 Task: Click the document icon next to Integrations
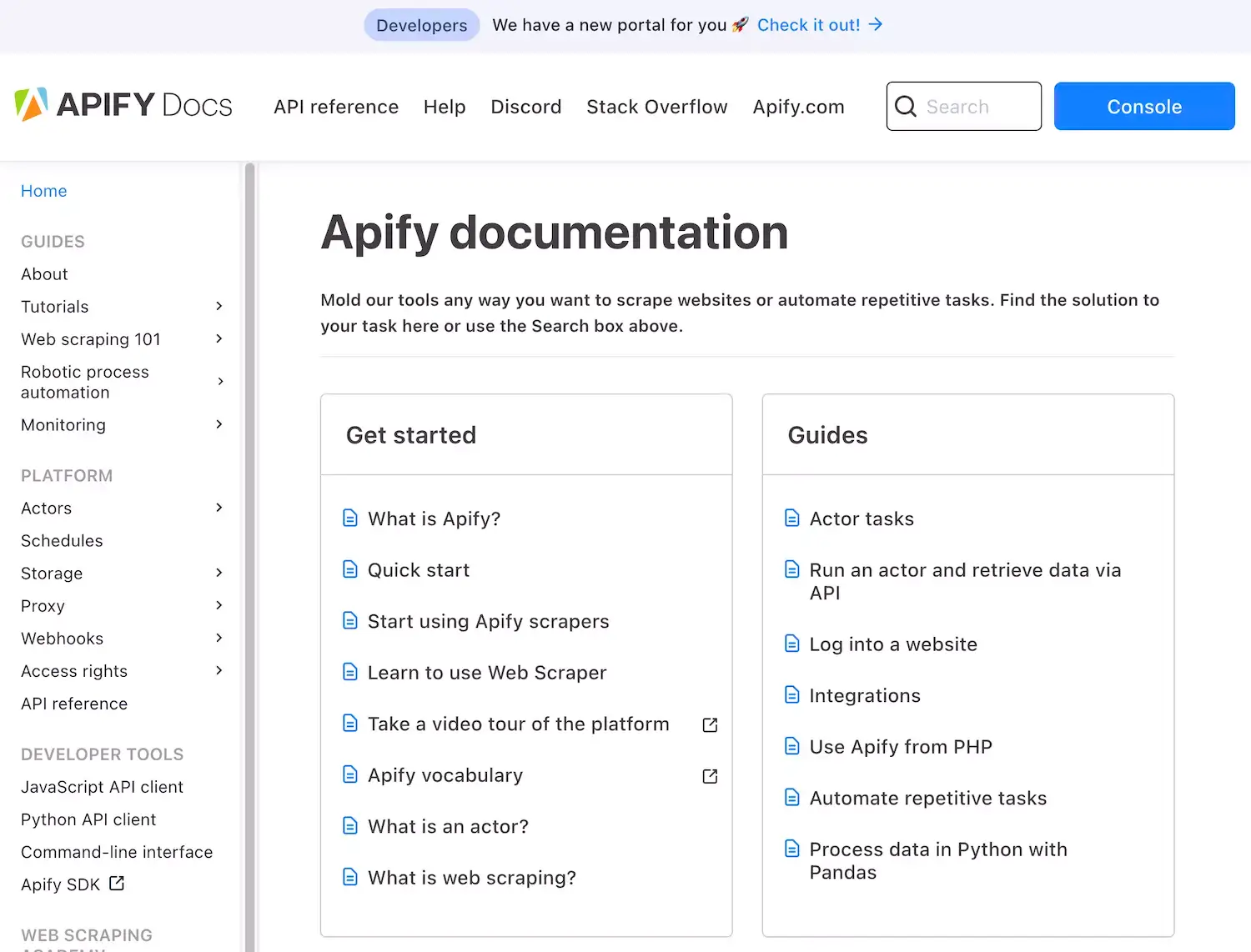791,694
